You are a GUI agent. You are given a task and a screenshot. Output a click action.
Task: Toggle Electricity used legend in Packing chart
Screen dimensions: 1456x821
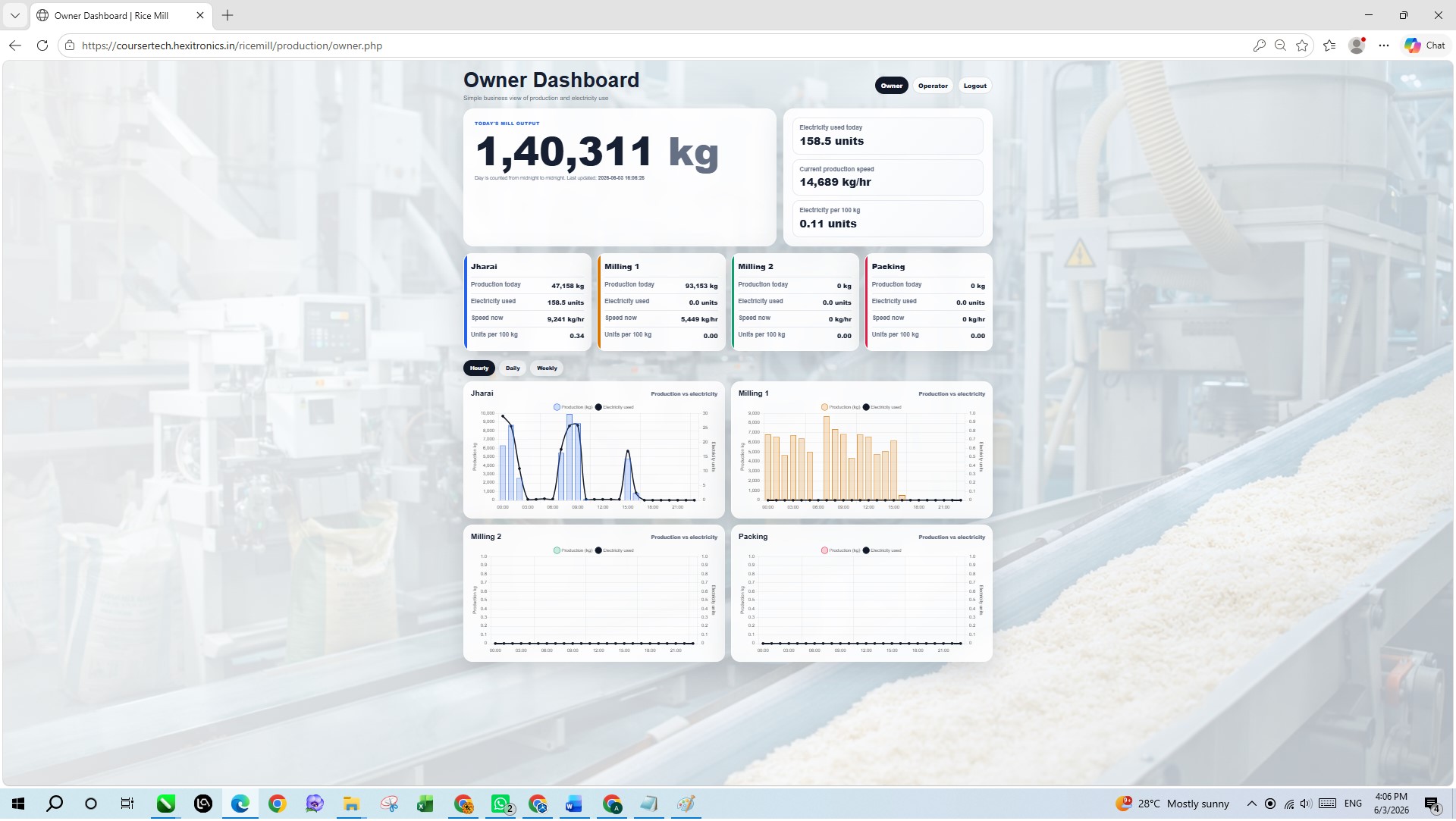882,550
